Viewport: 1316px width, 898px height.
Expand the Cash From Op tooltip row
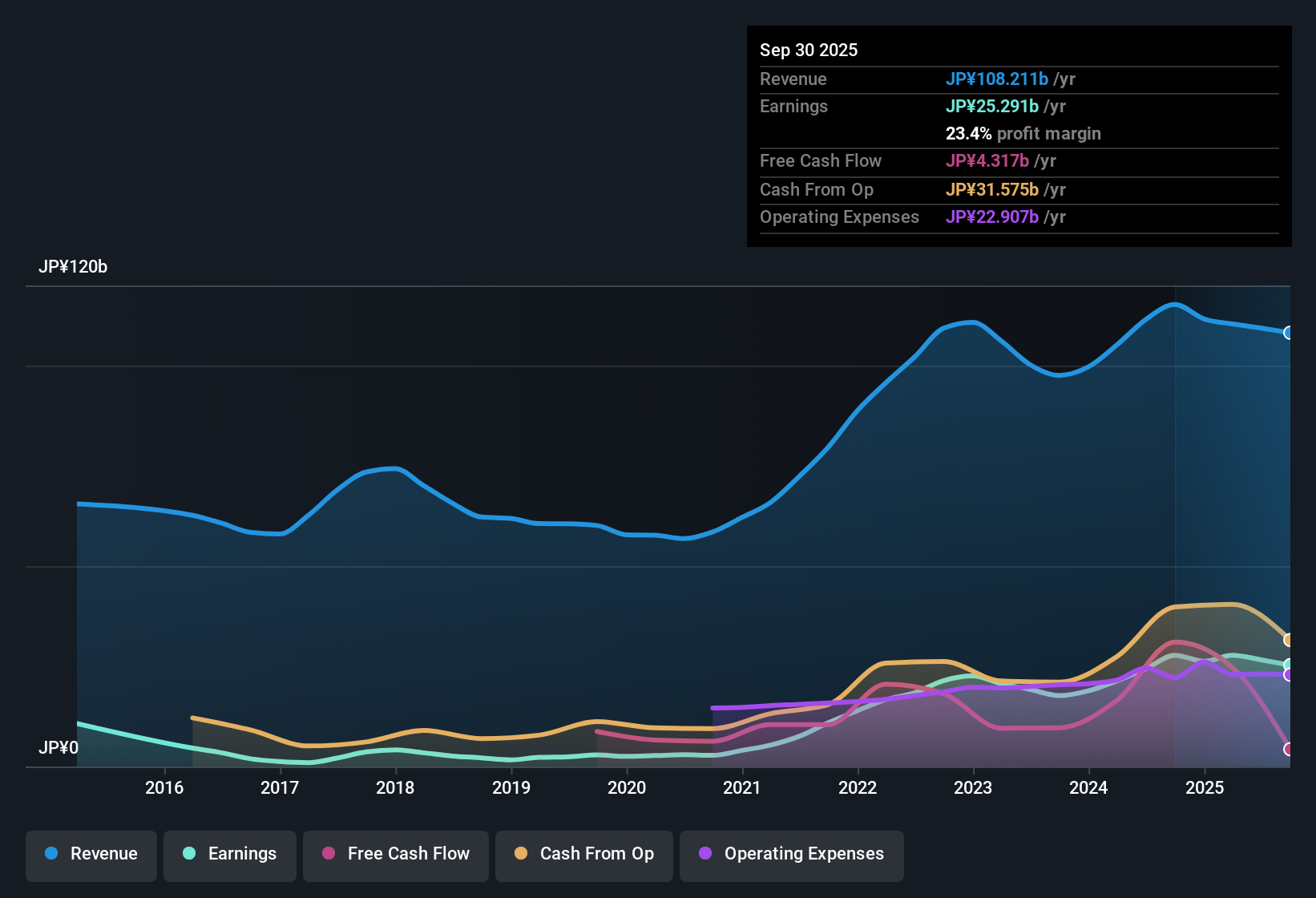817,190
